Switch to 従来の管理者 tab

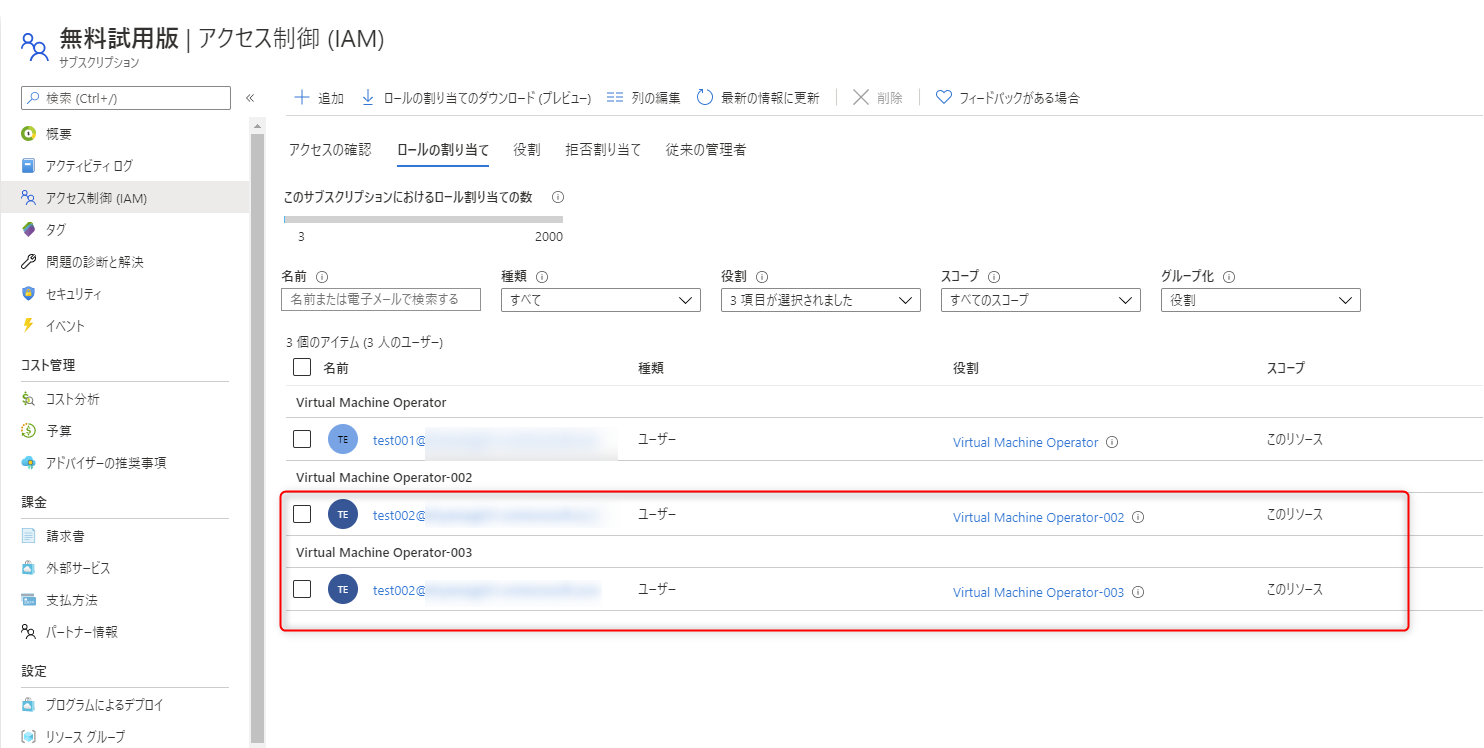click(706, 150)
